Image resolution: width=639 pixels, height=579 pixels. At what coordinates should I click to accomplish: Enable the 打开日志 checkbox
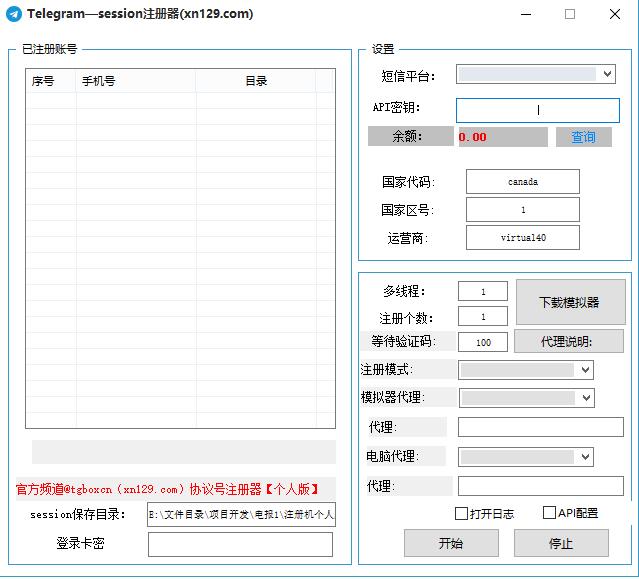point(461,513)
